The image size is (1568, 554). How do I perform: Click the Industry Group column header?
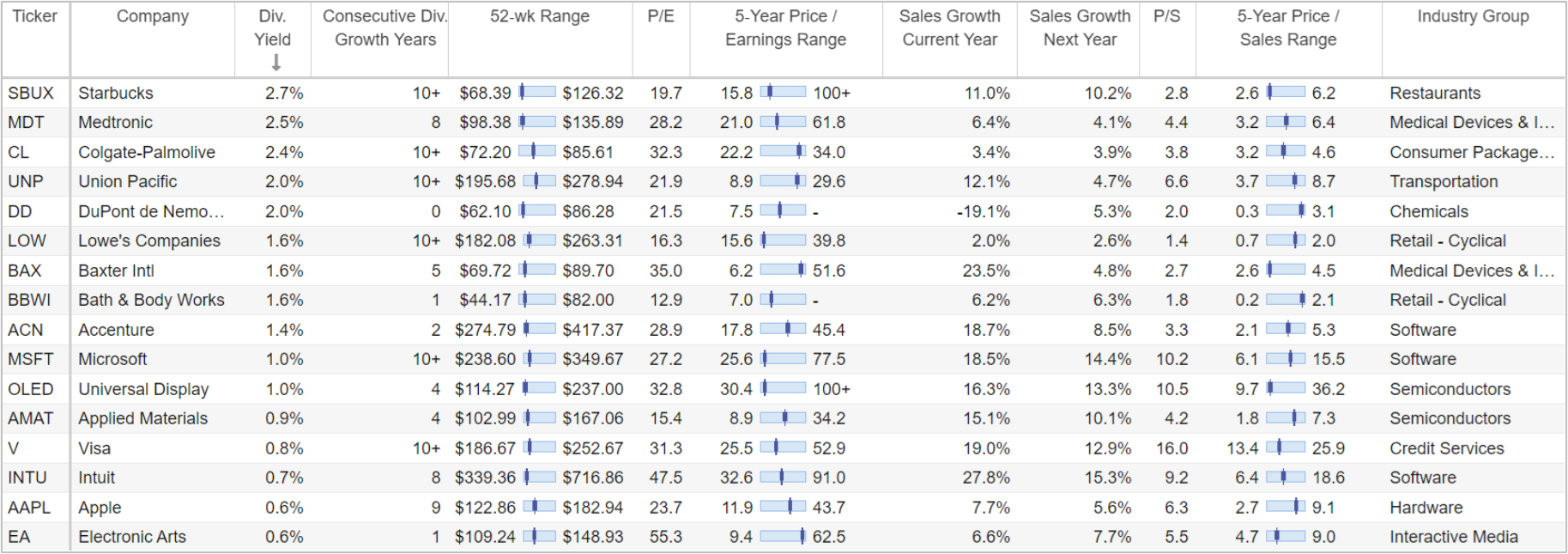[x=1473, y=16]
